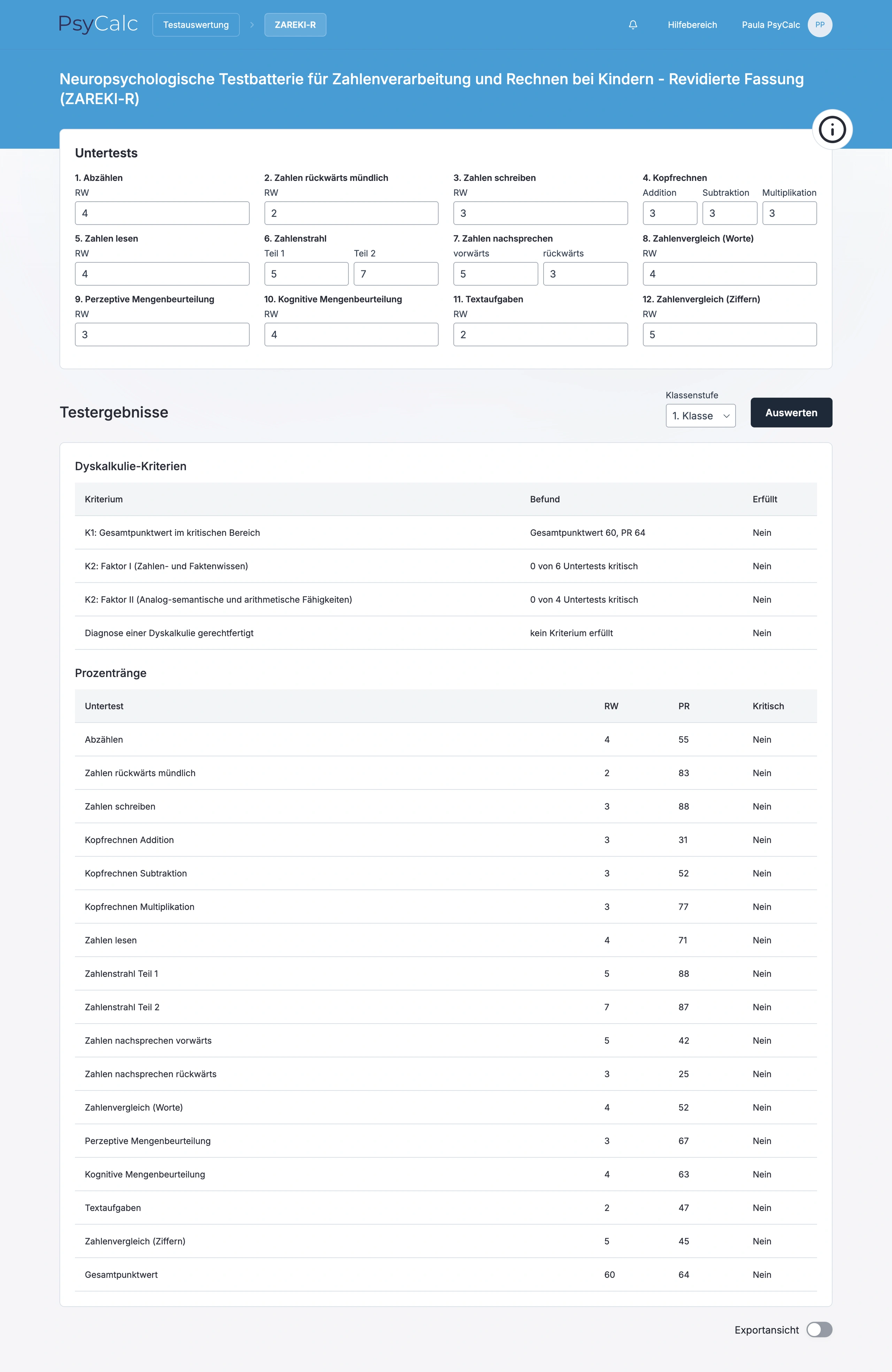Focus Zahlenvergleich (Ziffern) RW field
This screenshot has height=1372, width=892.
pos(729,334)
